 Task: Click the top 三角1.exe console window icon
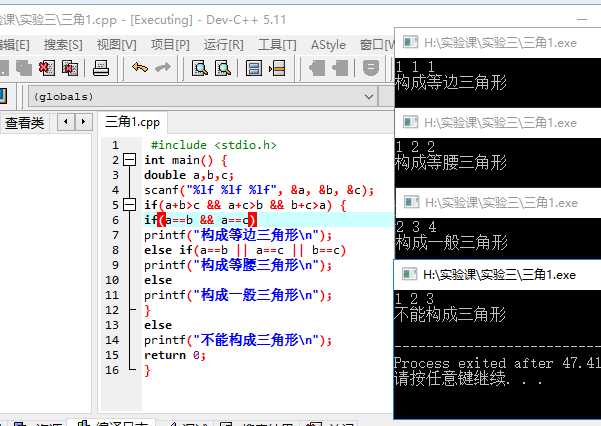(411, 42)
